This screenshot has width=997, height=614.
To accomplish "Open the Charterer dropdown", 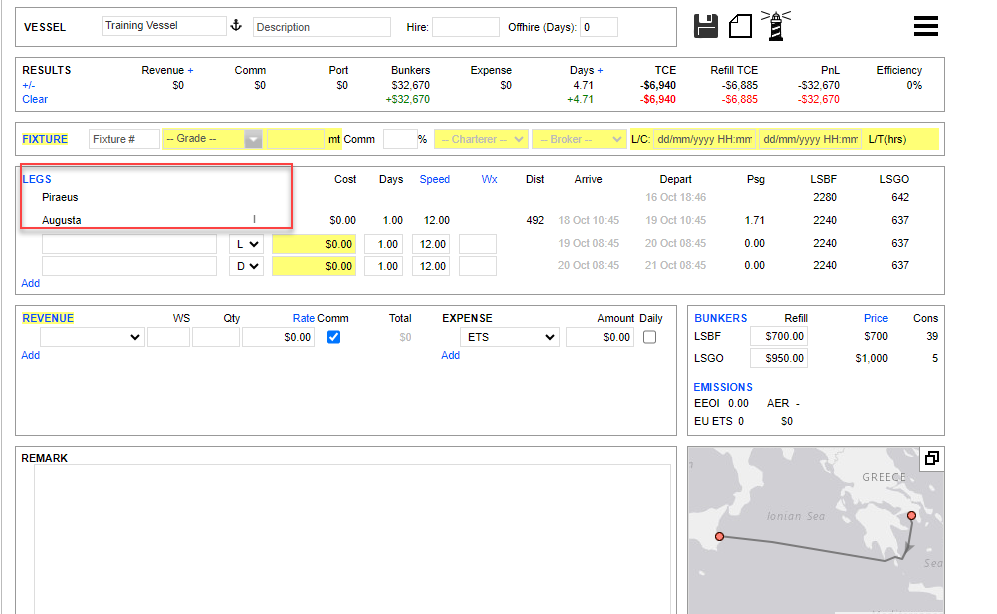I will [x=480, y=139].
